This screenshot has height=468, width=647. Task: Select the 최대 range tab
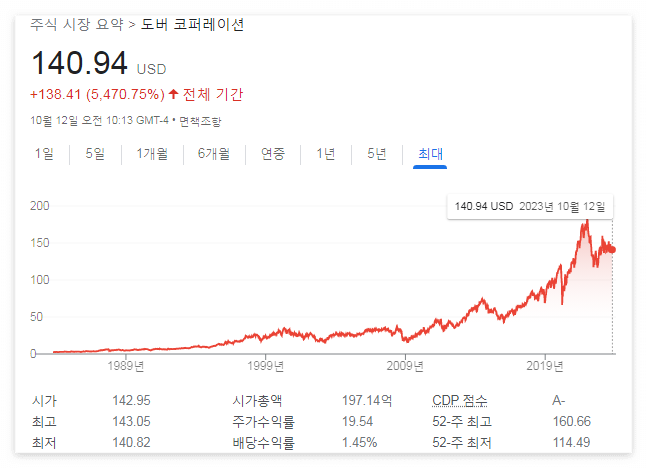click(x=430, y=154)
